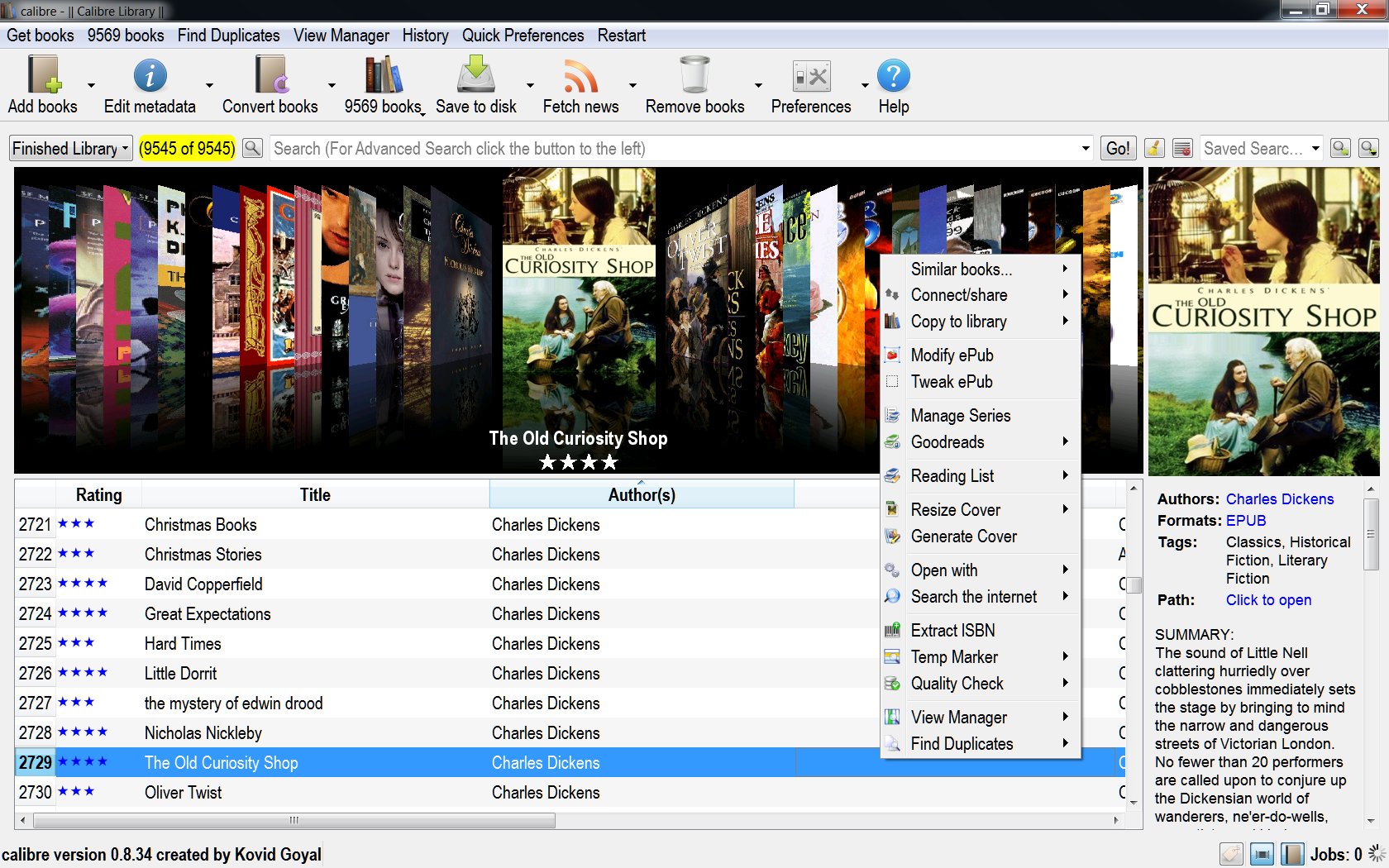
Task: Click the EPUB format link
Action: (x=1246, y=521)
